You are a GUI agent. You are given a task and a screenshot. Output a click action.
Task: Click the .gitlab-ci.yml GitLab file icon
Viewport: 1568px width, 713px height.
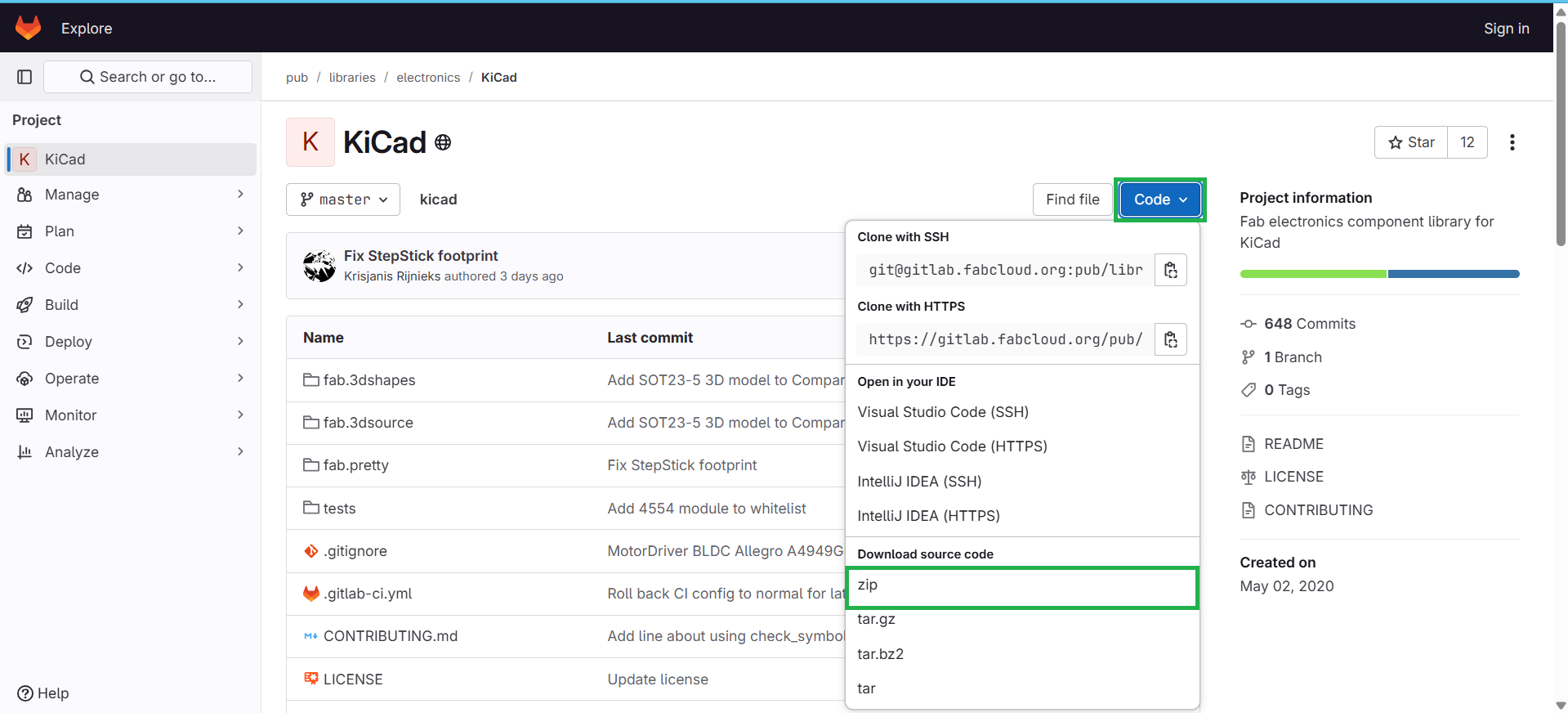310,594
